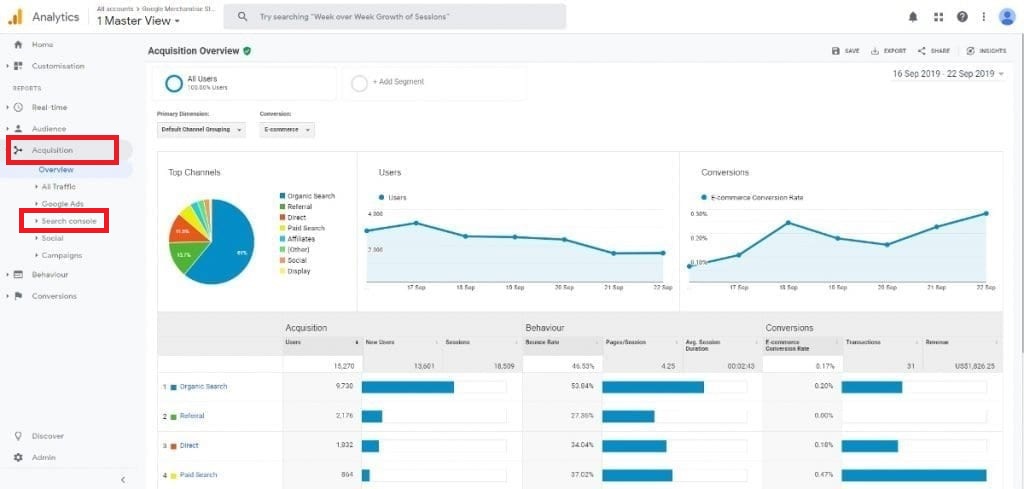
Task: Open the Real-time reports section
Action: point(49,107)
